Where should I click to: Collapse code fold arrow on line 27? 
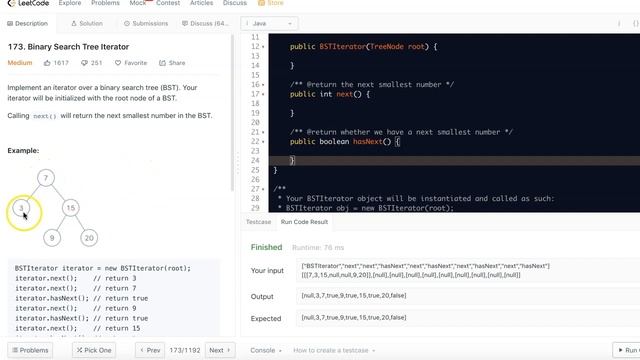coord(263,189)
